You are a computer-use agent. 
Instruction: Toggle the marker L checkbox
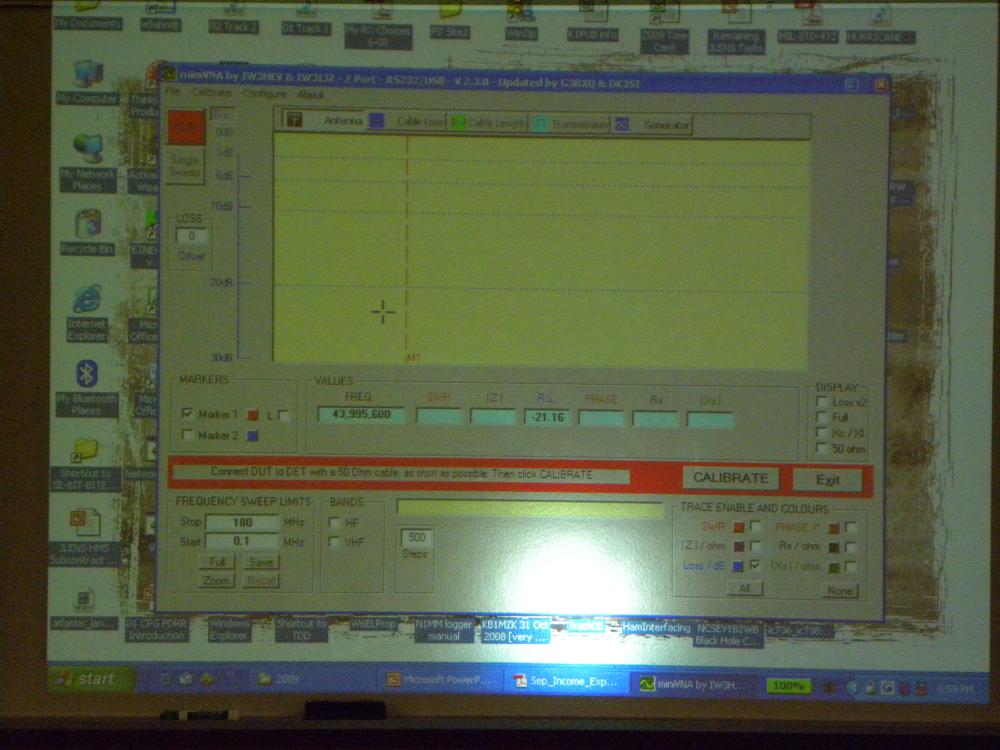pos(284,415)
